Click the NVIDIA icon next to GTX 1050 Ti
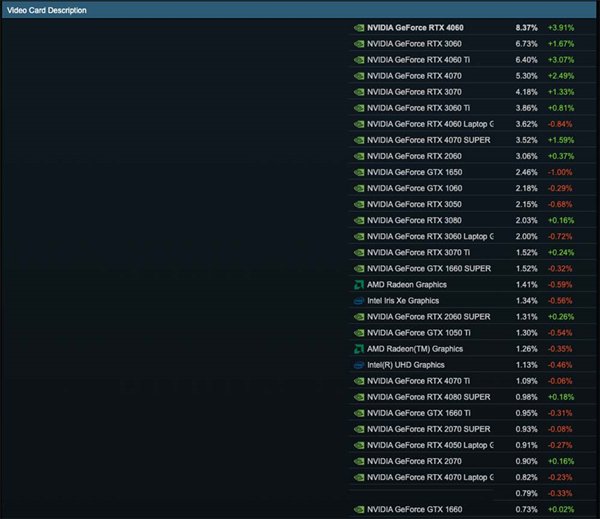The image size is (600, 519). 359,333
